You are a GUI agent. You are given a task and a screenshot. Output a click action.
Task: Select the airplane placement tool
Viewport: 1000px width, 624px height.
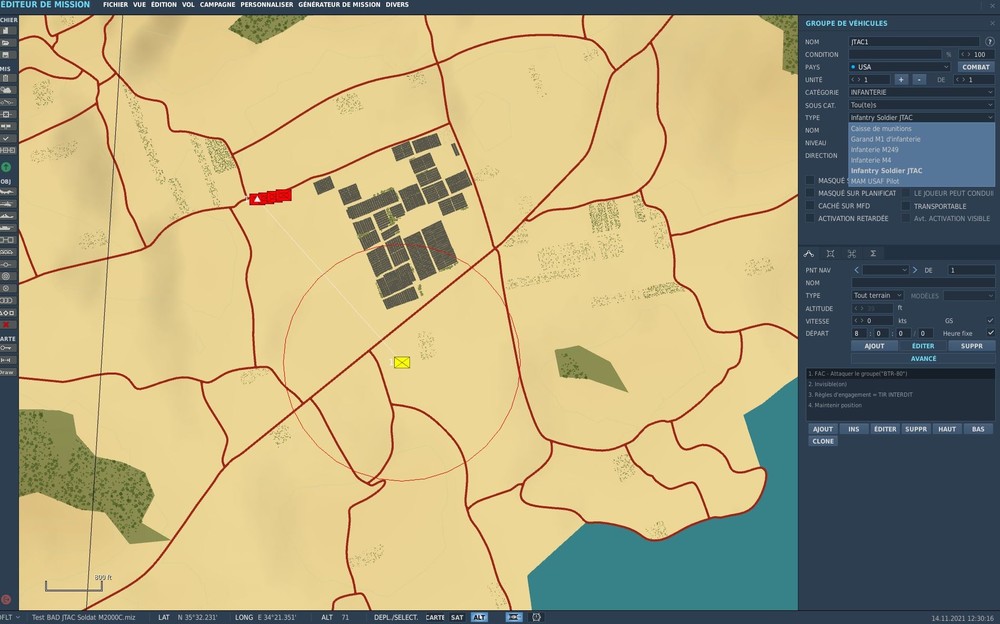(x=7, y=192)
